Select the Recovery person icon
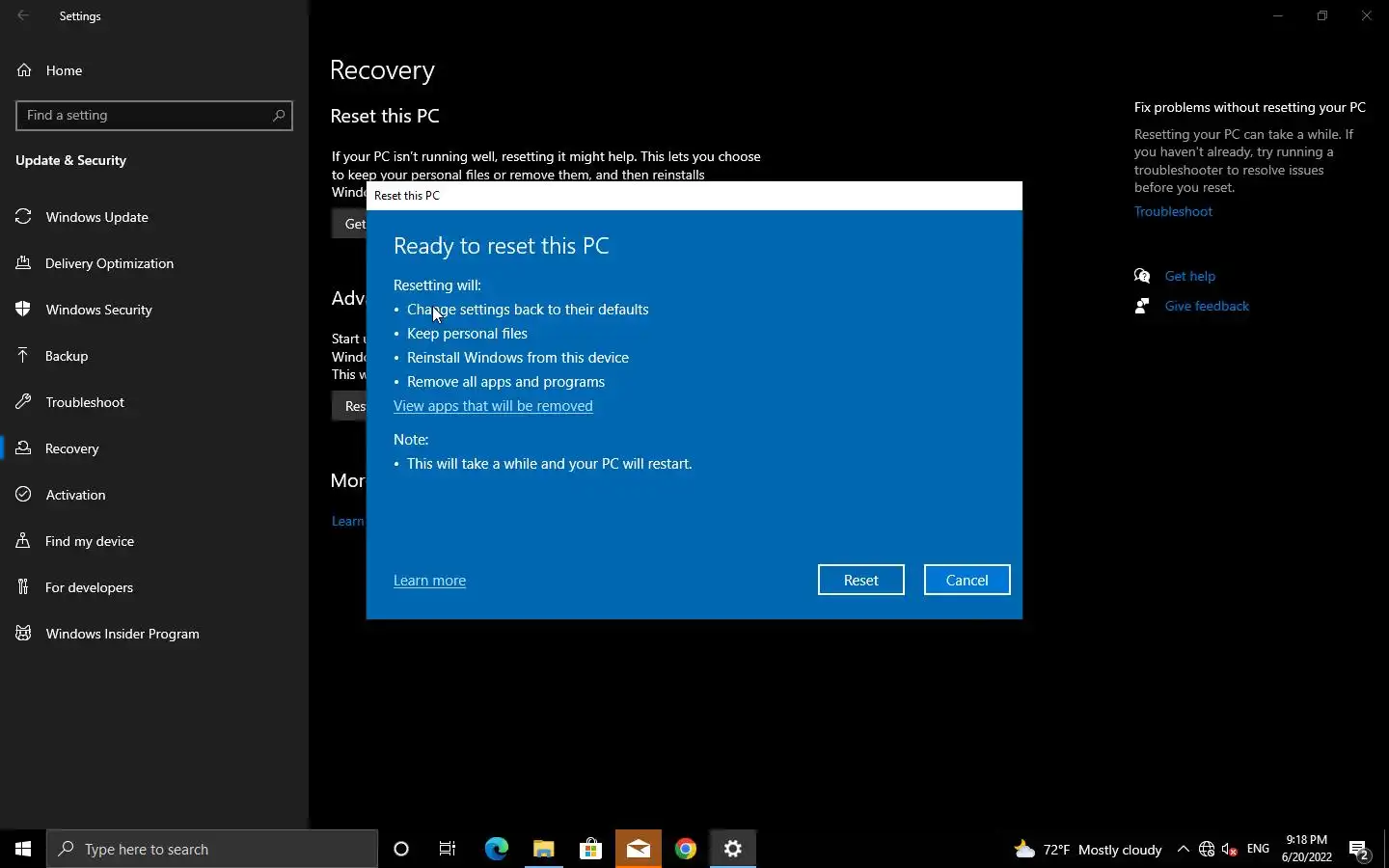 pos(24,448)
